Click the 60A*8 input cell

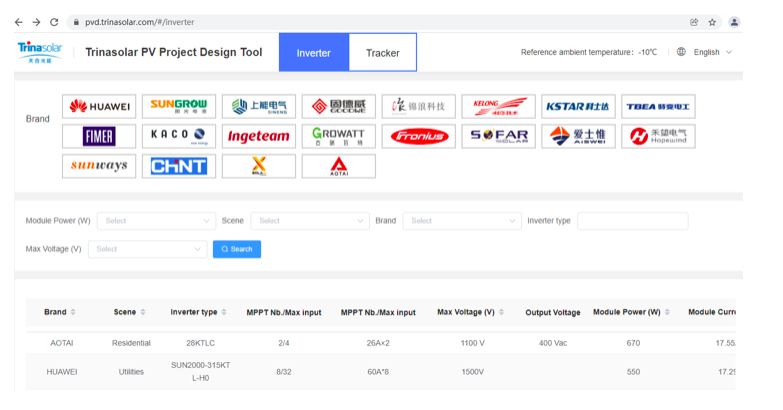(378, 372)
